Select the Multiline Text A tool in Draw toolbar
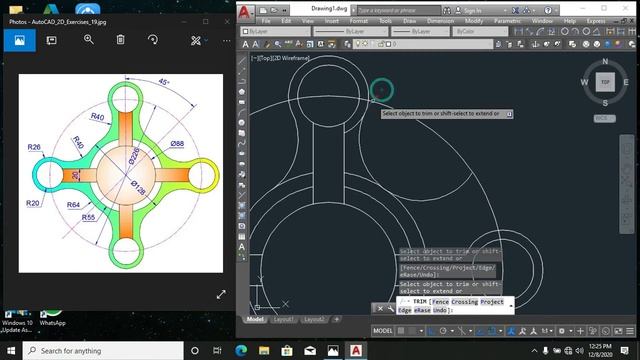The image size is (640, 360). (242, 247)
